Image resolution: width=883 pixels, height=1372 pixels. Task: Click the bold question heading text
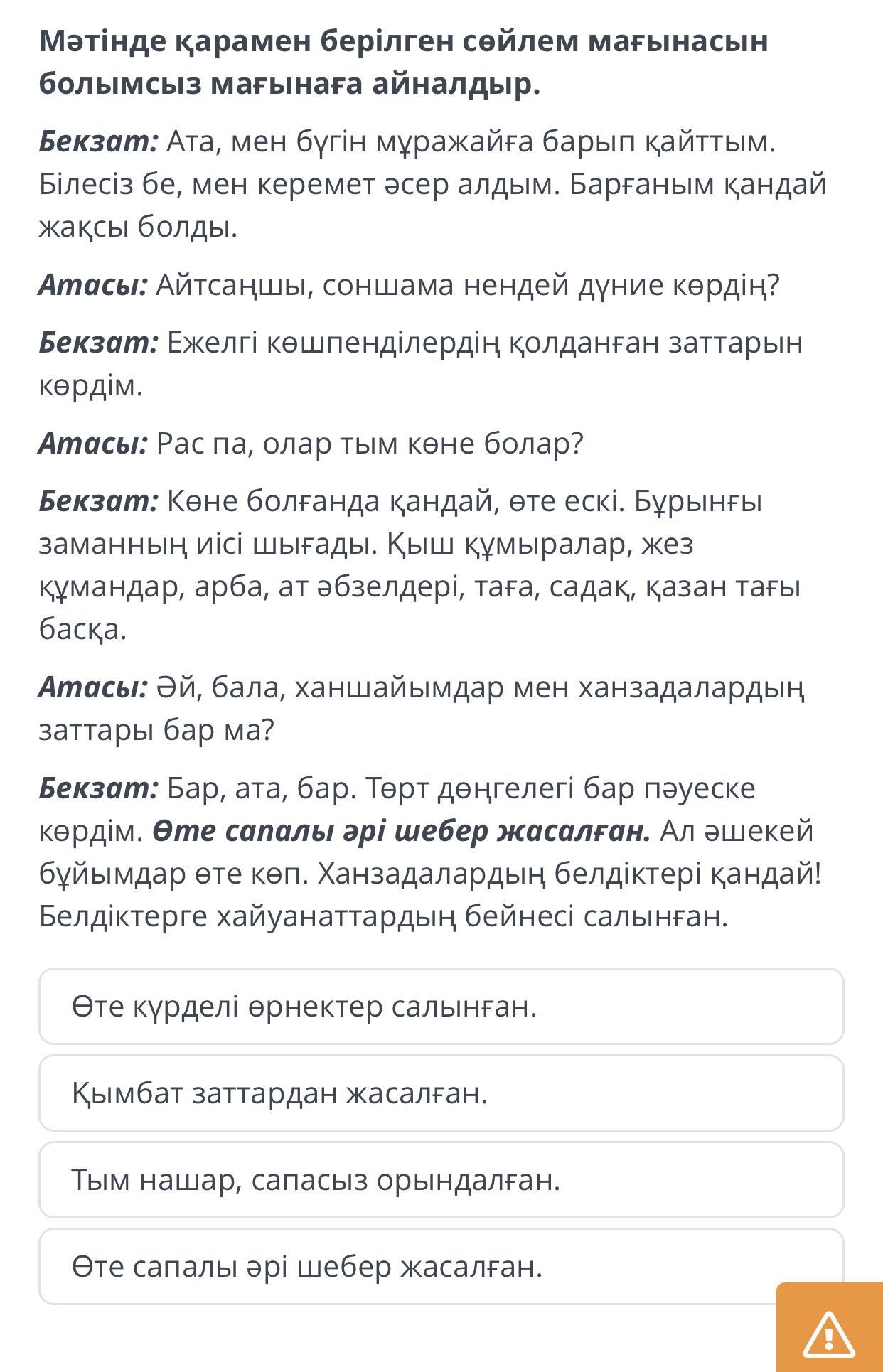point(403,62)
